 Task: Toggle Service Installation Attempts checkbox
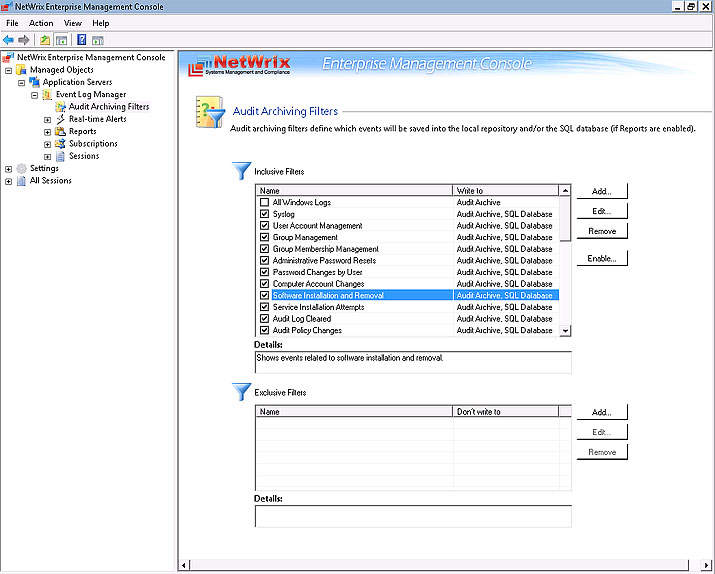click(264, 307)
